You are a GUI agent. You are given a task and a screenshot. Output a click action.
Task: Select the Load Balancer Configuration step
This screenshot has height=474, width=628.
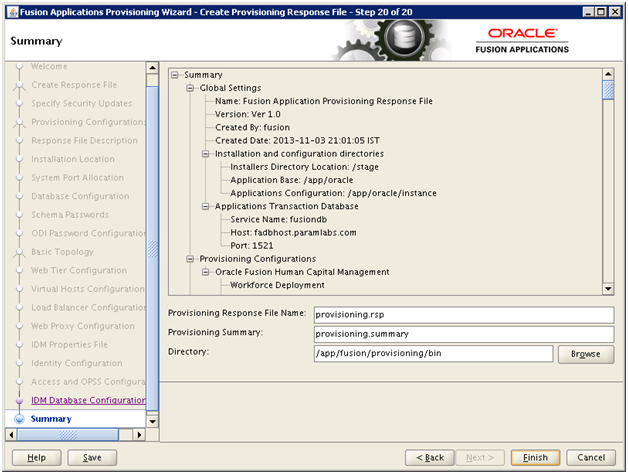pyautogui.click(x=89, y=308)
